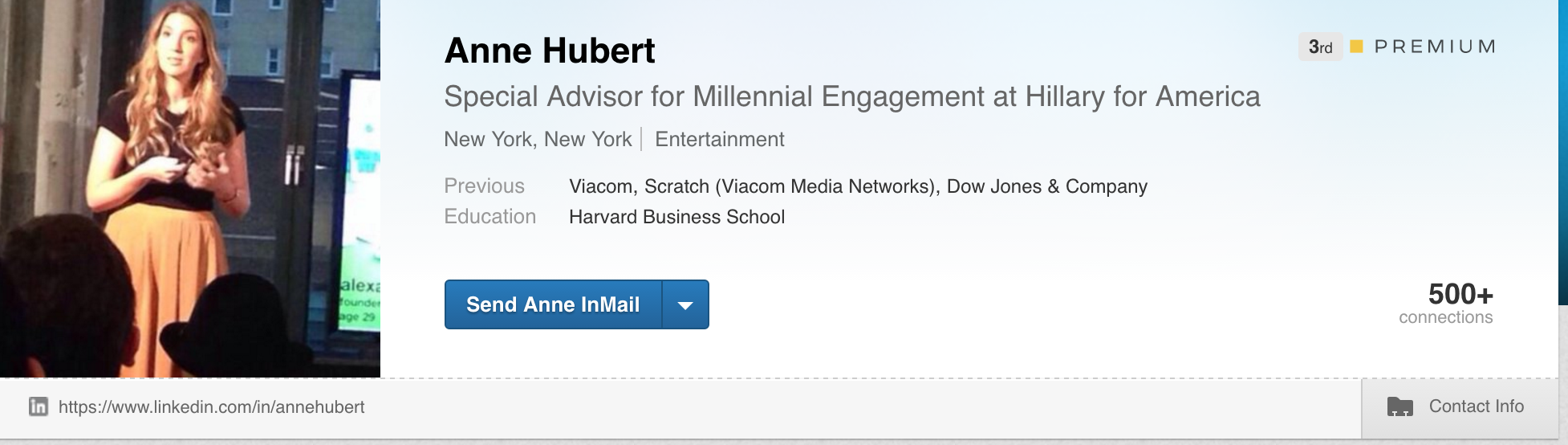The image size is (1568, 445).
Task: Click the location New York, New York
Action: (x=538, y=140)
